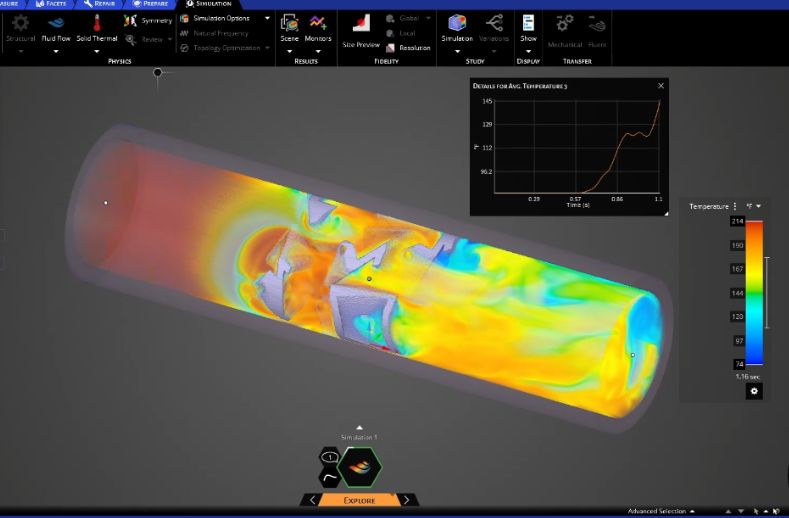Select the monitor point at pipe inlet
The image size is (789, 518).
106,203
